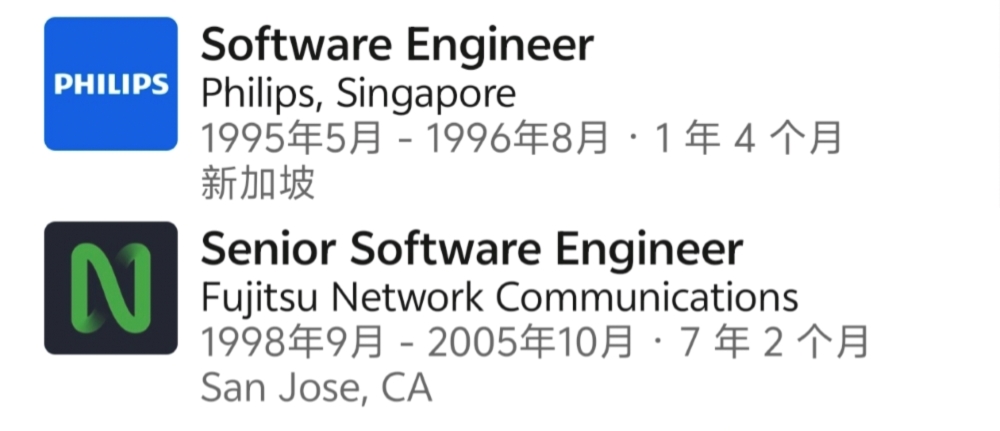Select the Software Engineer title at Philips

click(x=397, y=44)
